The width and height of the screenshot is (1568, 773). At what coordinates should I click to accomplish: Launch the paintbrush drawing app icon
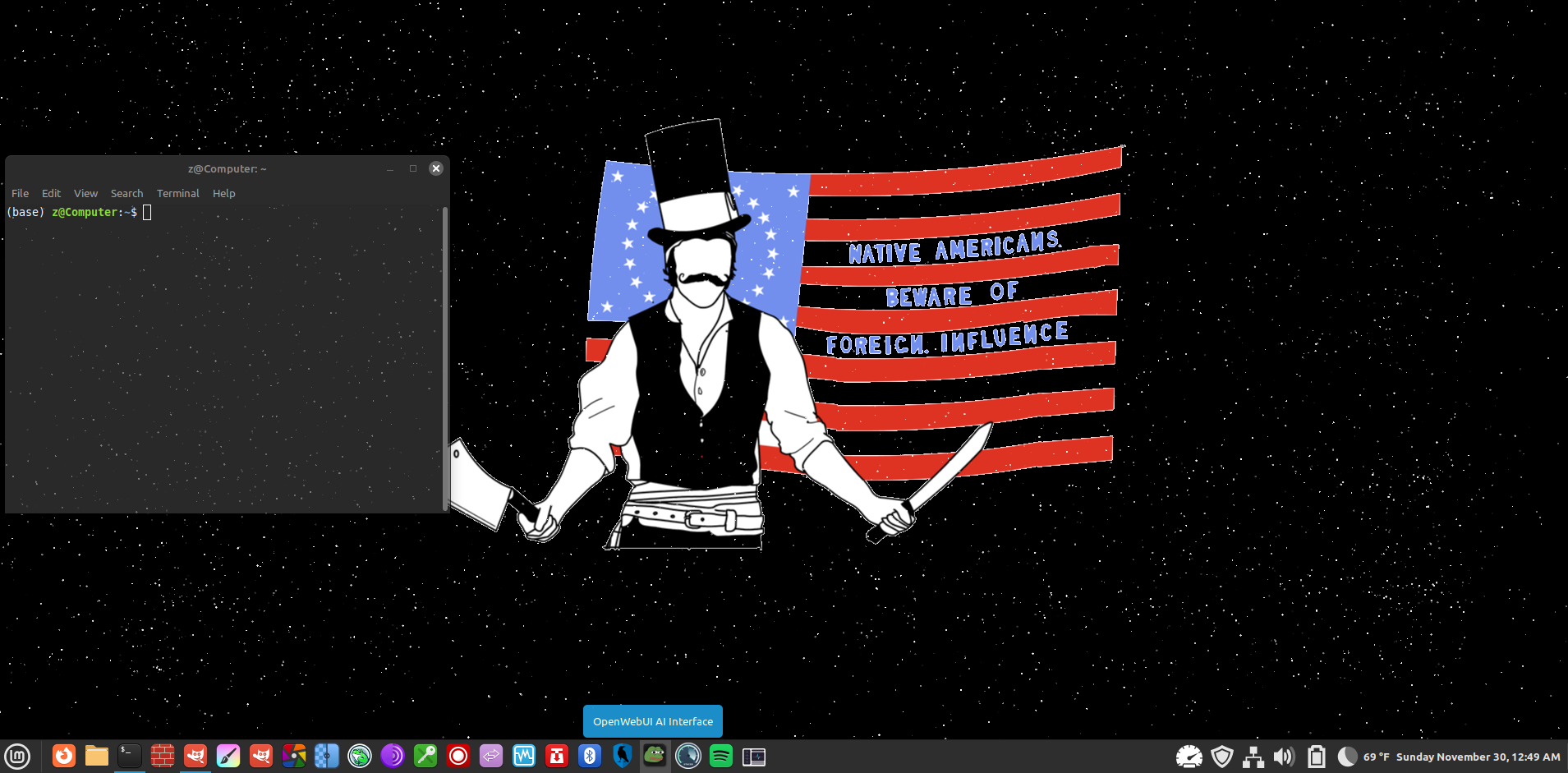coord(228,756)
